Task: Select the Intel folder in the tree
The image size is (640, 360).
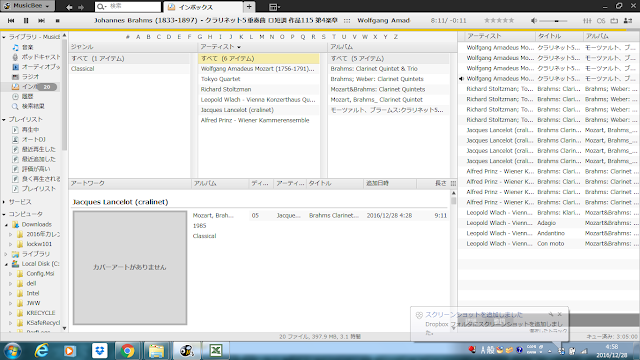Action: click(33, 293)
